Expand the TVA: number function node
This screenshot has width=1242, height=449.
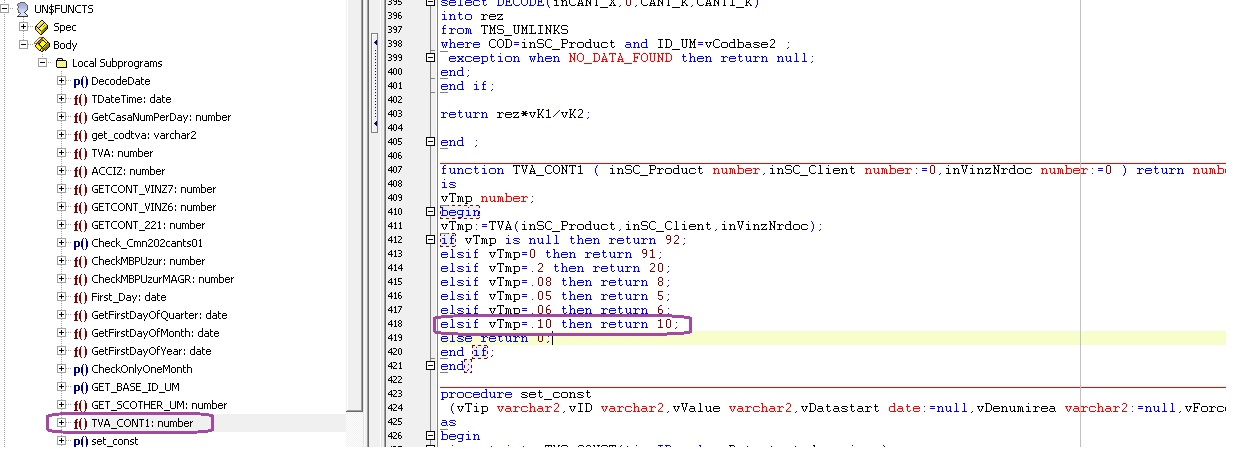[x=62, y=153]
